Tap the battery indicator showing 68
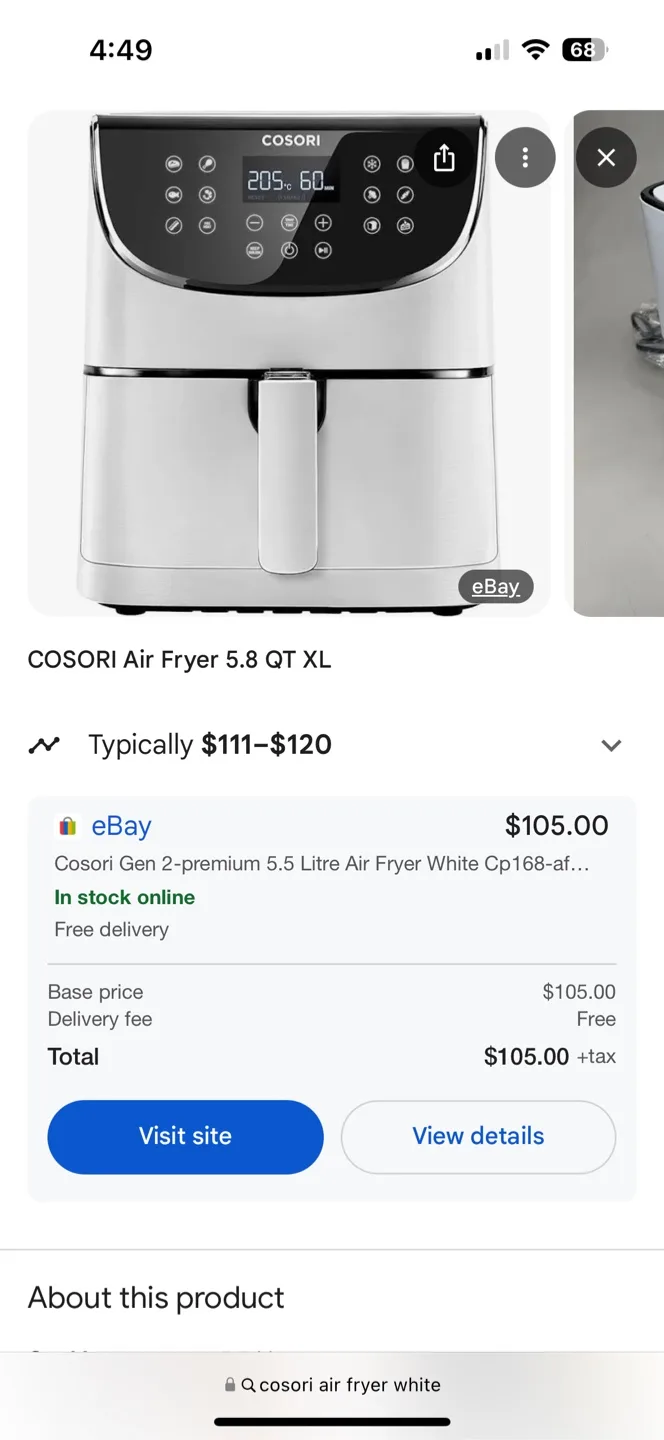 point(585,49)
